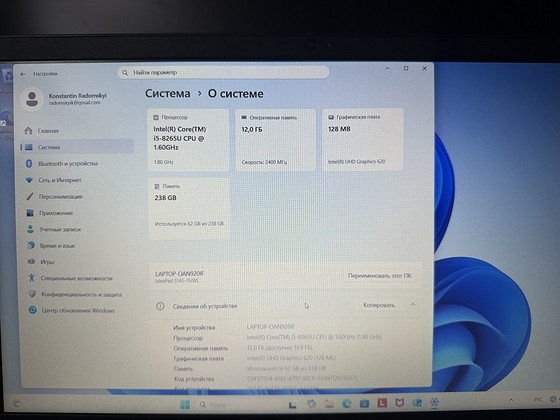Click Скорость: 2400 МГц text
Viewport: 560px width, 420px height.
tap(264, 162)
